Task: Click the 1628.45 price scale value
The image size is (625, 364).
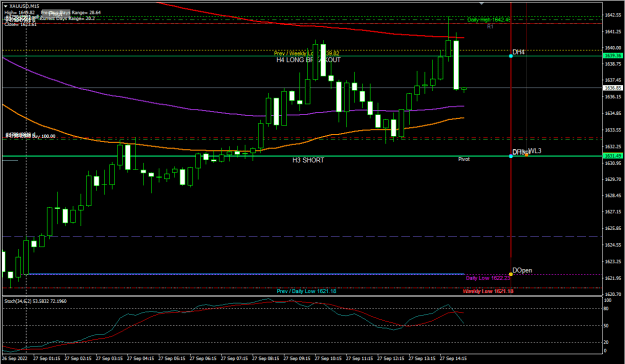Action: pos(613,195)
